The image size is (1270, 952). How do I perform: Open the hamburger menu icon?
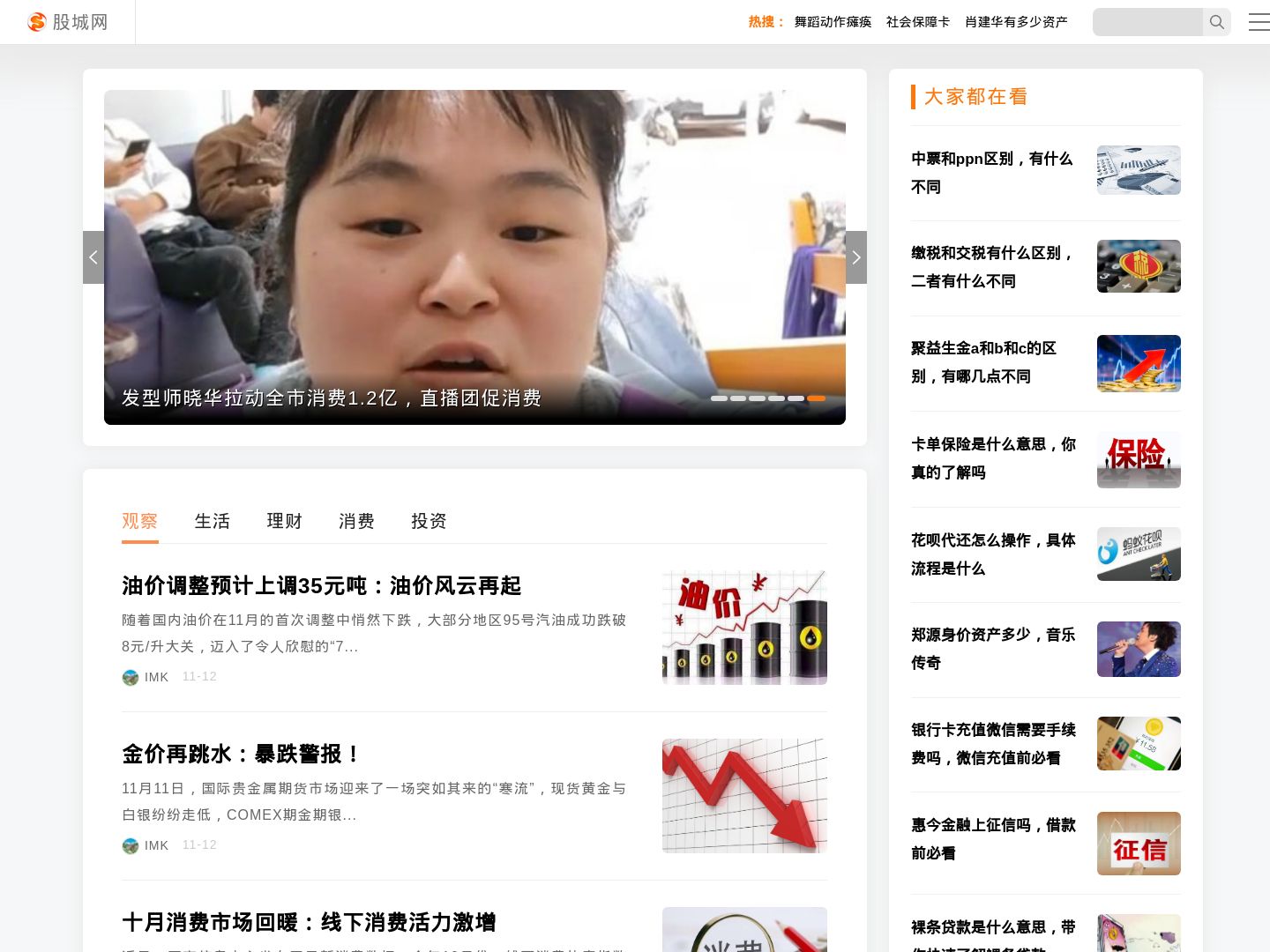coord(1259,22)
